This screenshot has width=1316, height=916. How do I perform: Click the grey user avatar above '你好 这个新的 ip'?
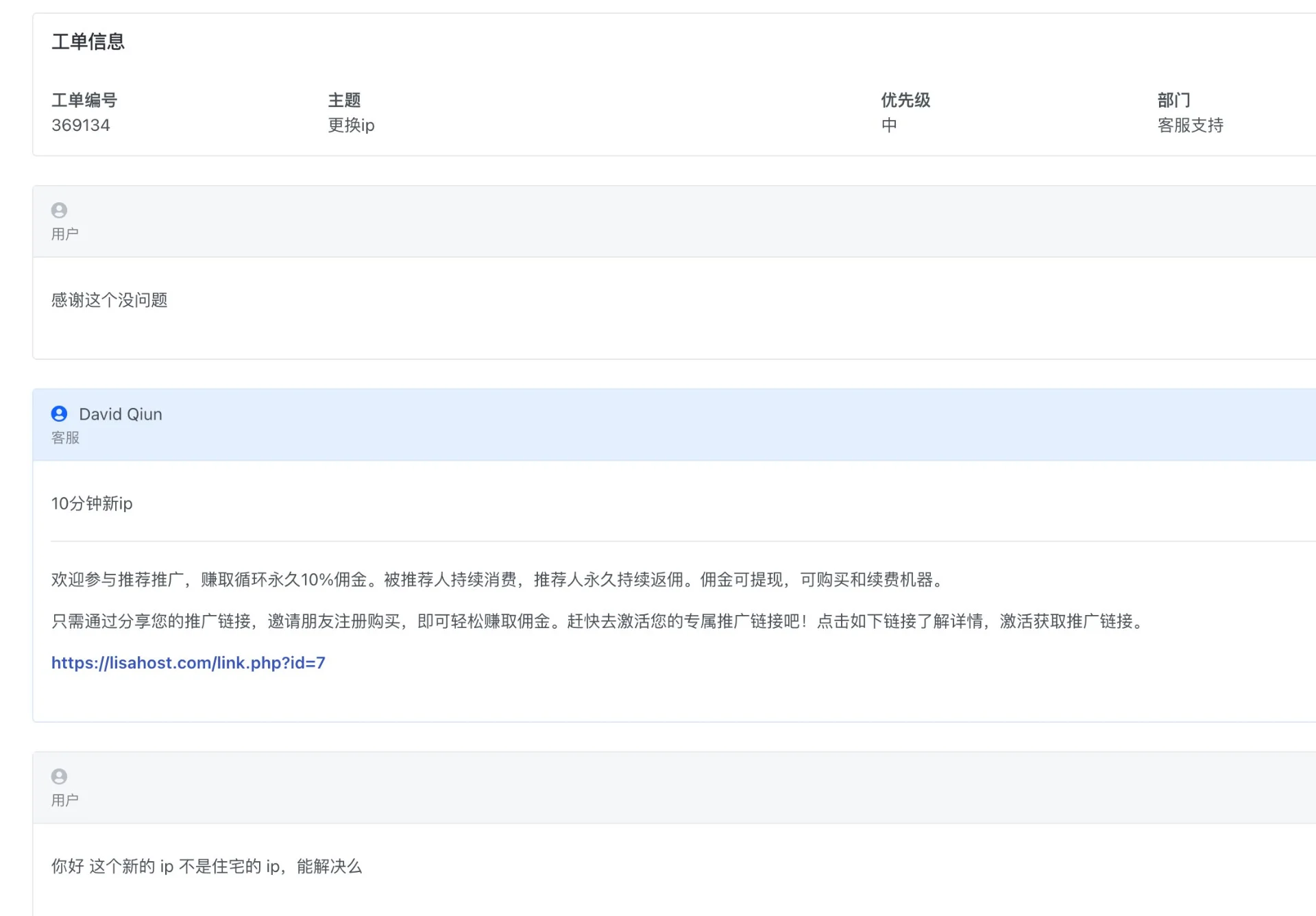click(x=60, y=776)
